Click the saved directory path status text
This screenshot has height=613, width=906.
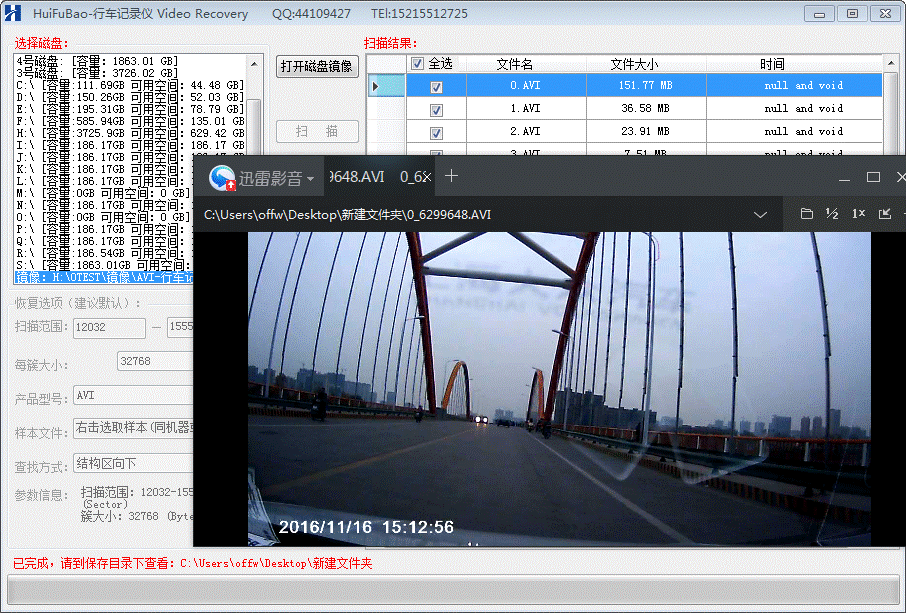[x=276, y=564]
